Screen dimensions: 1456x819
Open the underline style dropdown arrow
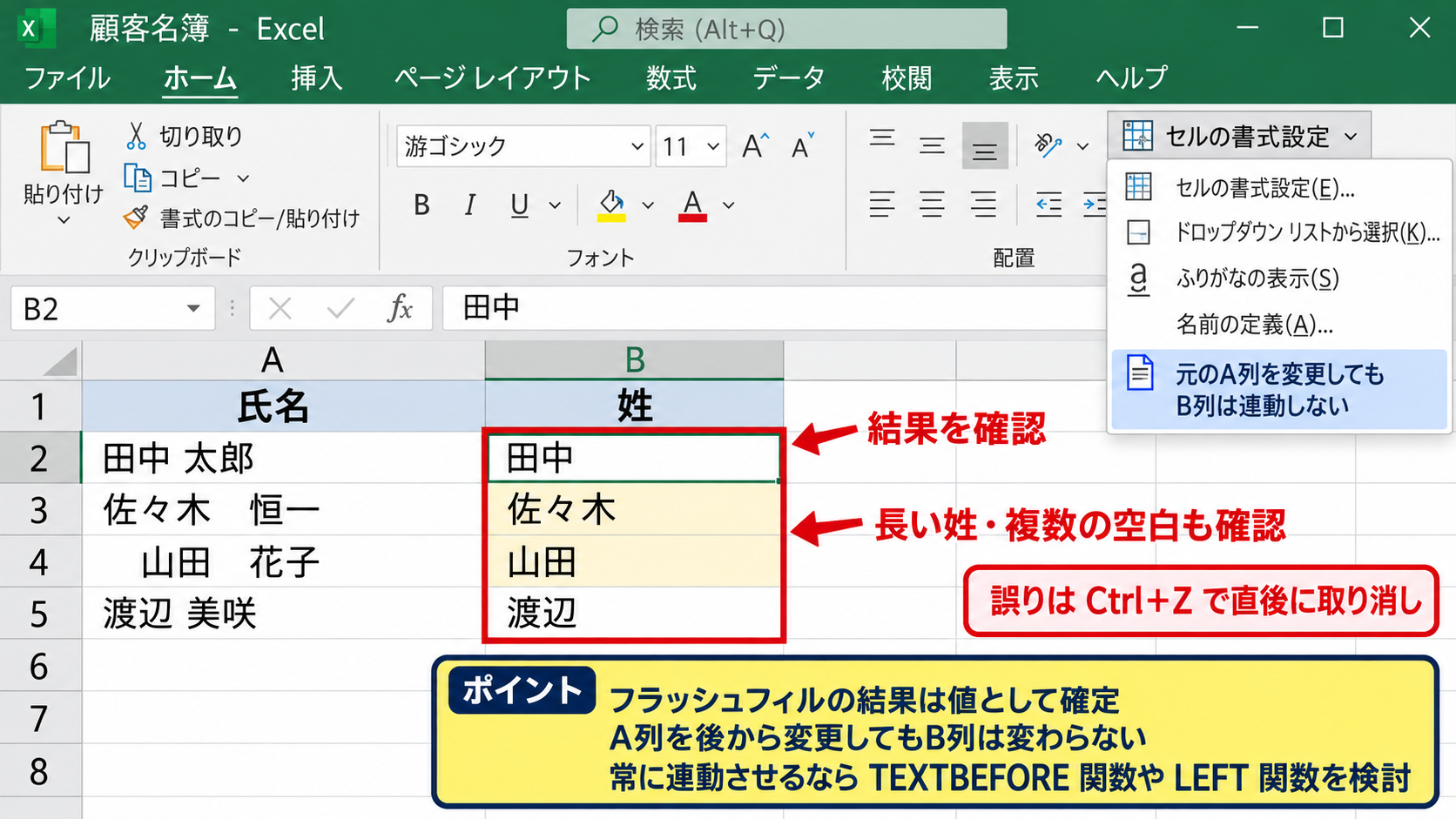(x=555, y=205)
